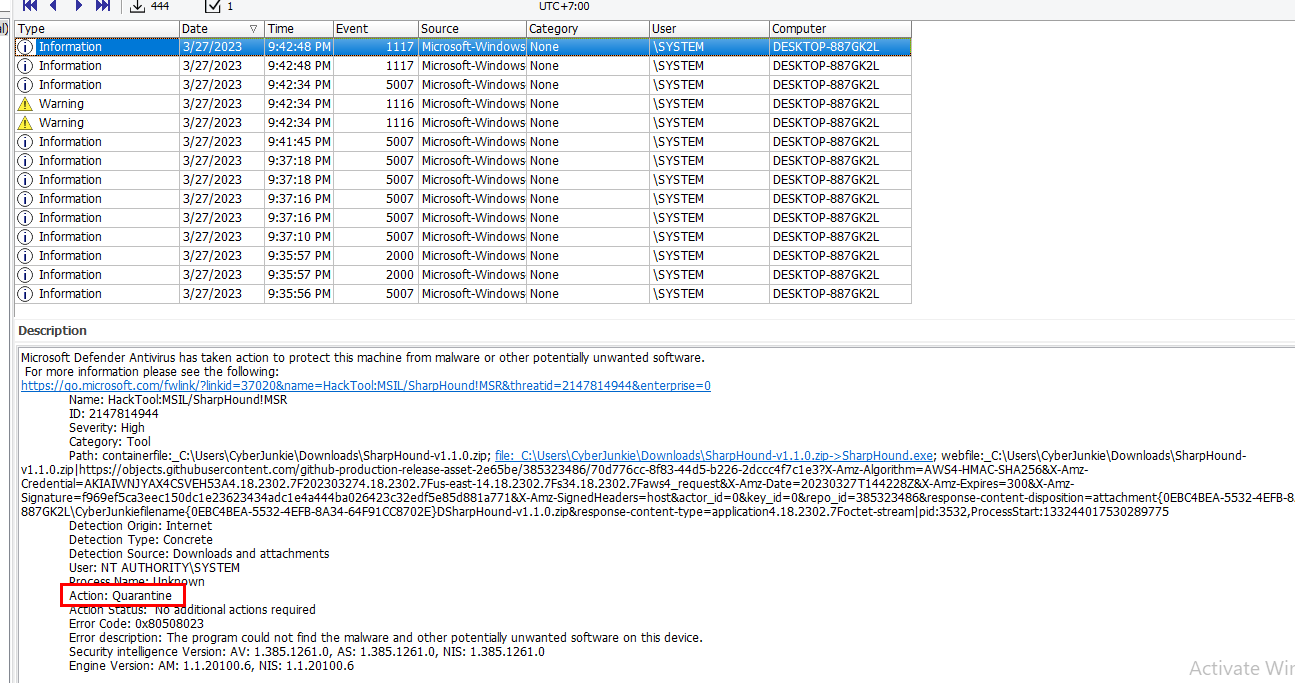Jump to the last event icon

click(x=102, y=6)
